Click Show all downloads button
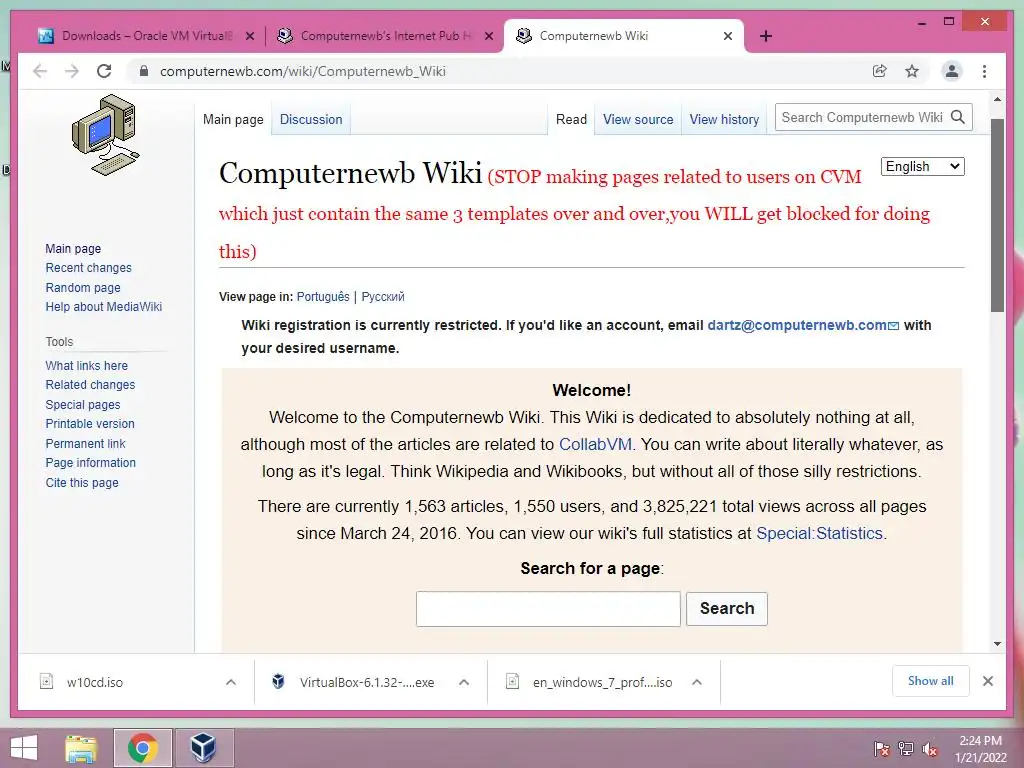This screenshot has height=768, width=1024. click(x=931, y=681)
